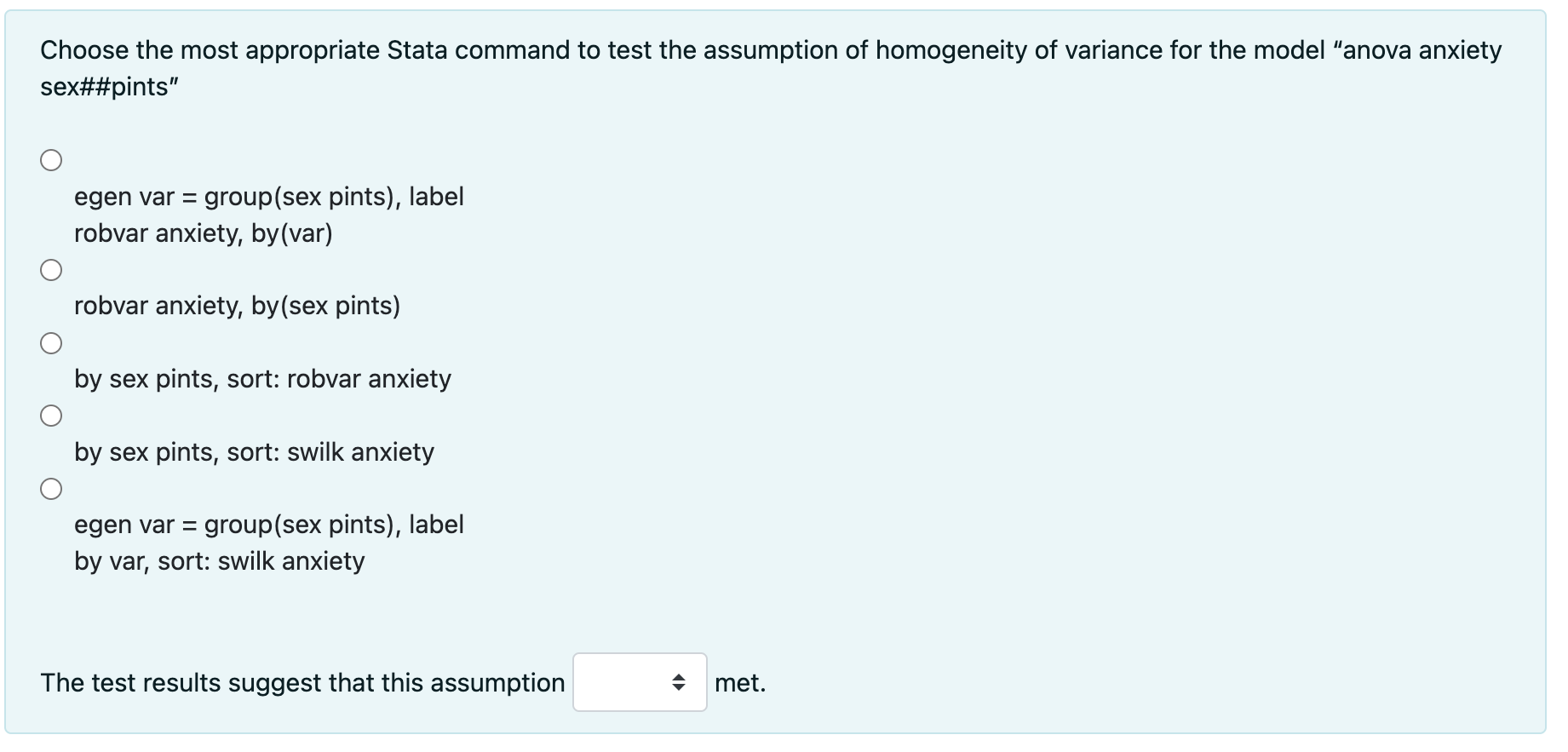1568x752 pixels.
Task: Click the egen line above "robvar anxiety, by(var)"
Action: coord(269,197)
